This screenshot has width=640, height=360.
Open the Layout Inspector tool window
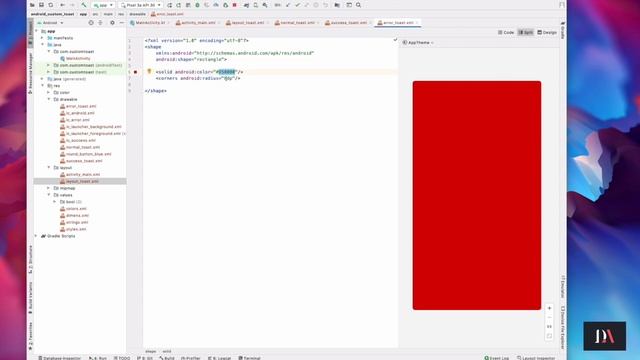(x=536, y=358)
